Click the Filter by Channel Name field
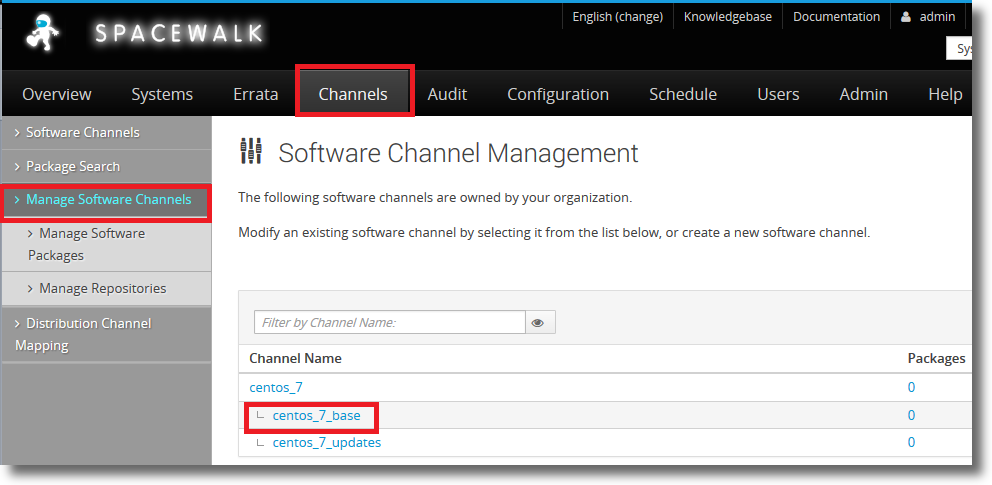 (390, 322)
